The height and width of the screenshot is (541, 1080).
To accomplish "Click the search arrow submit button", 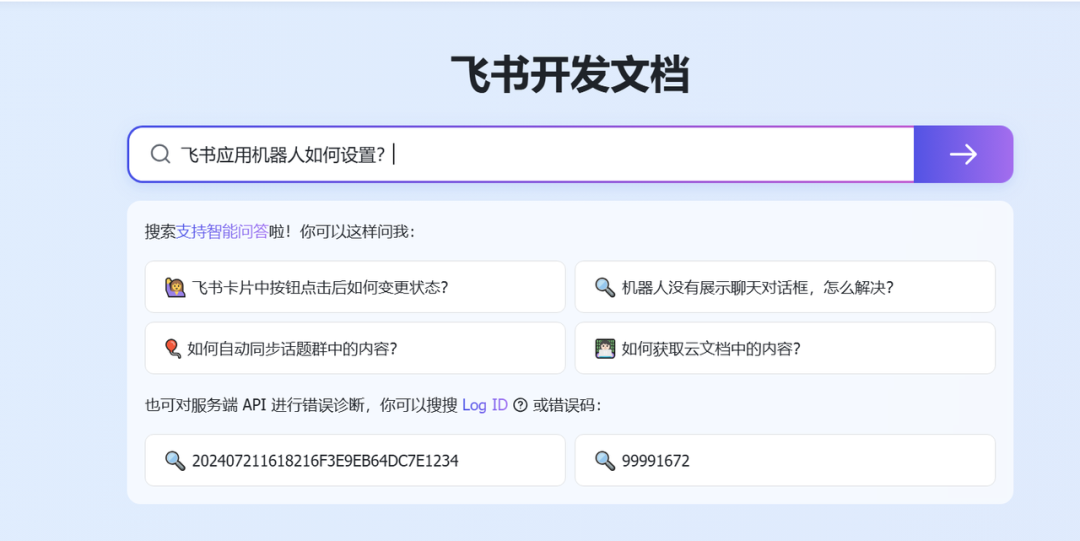I will [x=963, y=154].
